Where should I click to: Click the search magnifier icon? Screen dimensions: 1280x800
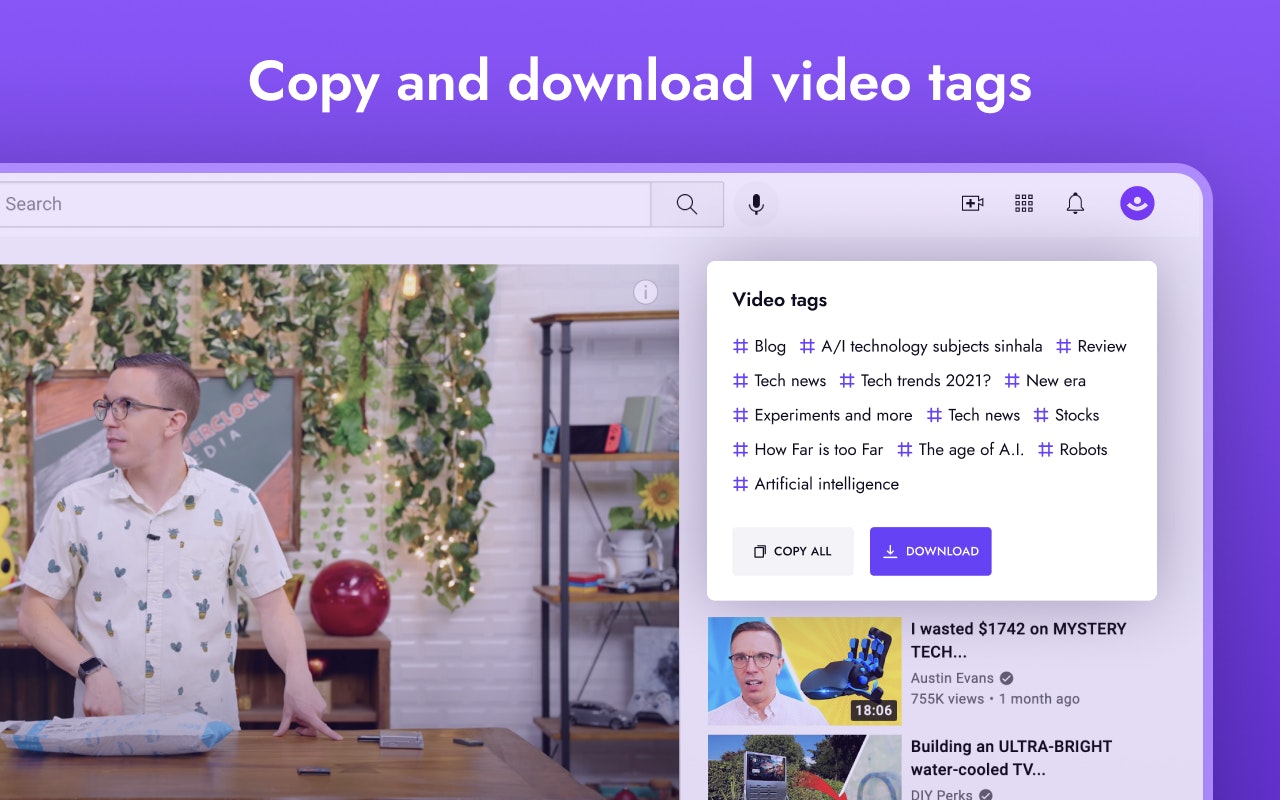[x=687, y=204]
